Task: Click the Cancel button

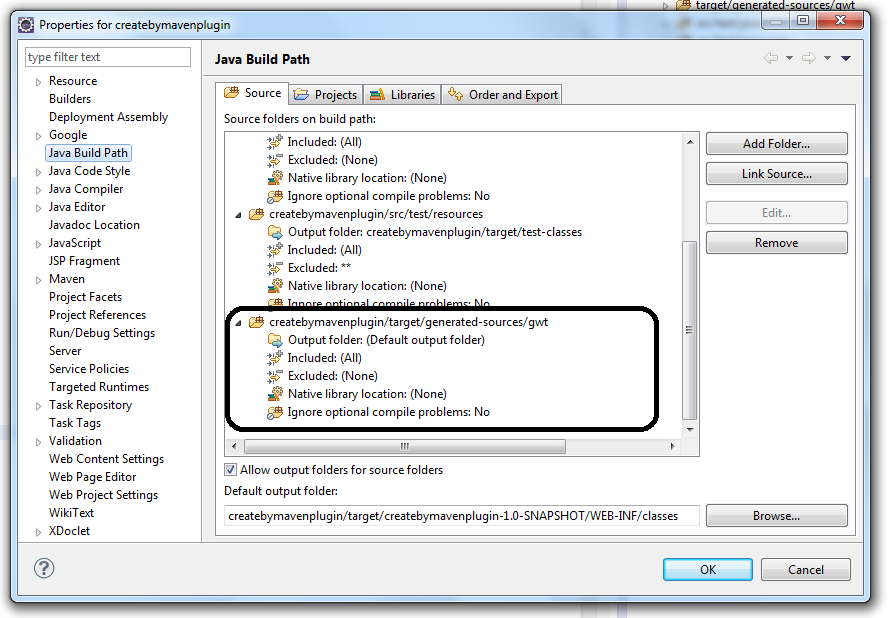Action: pyautogui.click(x=805, y=569)
